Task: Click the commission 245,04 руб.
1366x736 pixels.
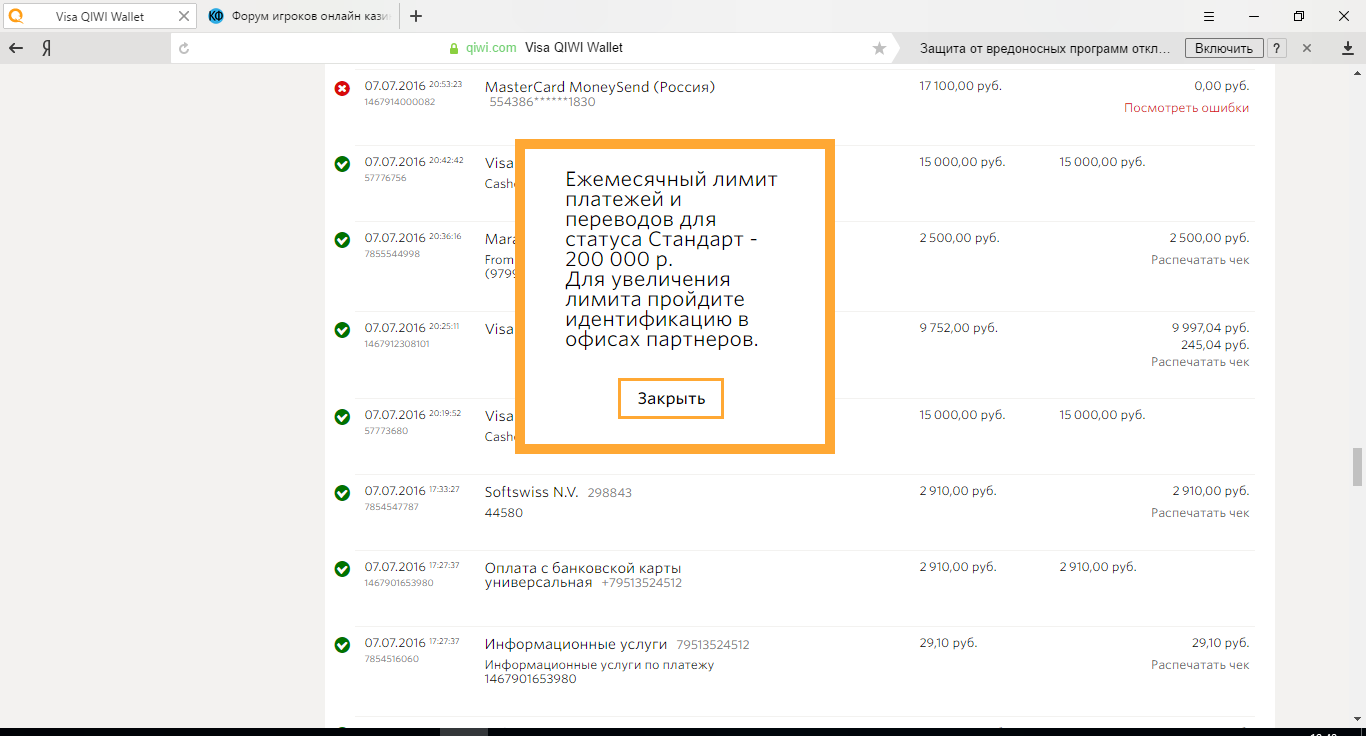Action: click(1215, 345)
